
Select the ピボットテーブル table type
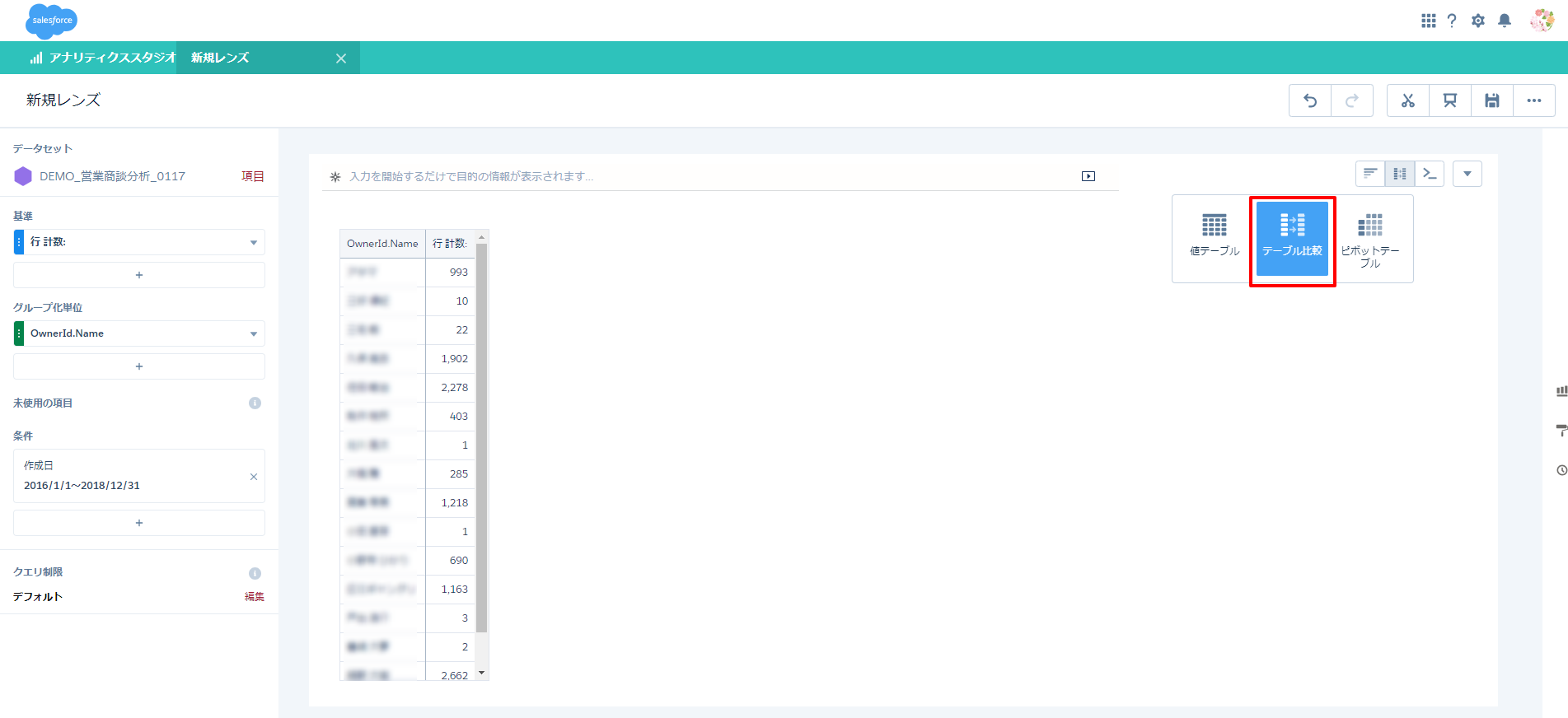[x=1369, y=239]
